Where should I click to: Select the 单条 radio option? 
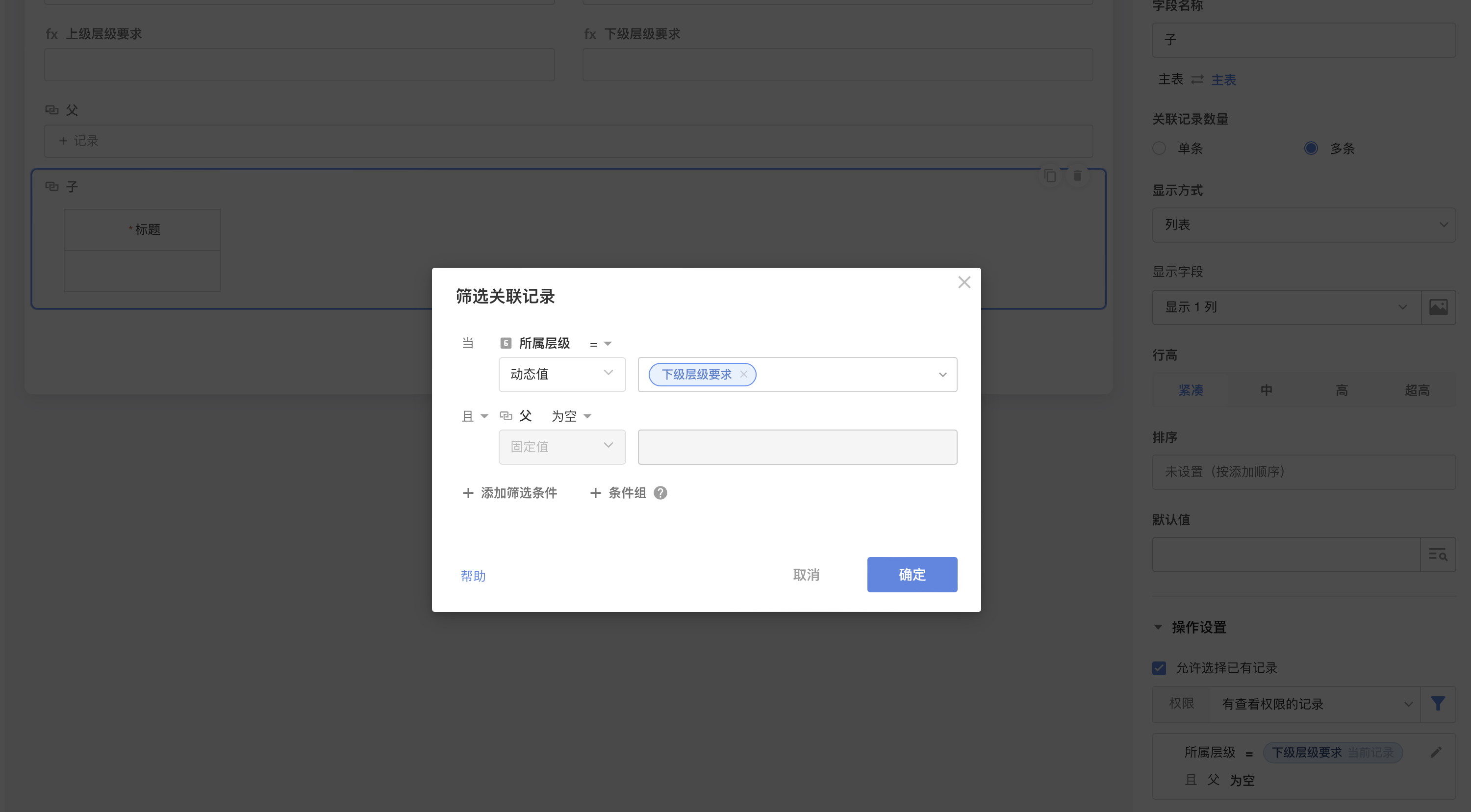click(1159, 148)
